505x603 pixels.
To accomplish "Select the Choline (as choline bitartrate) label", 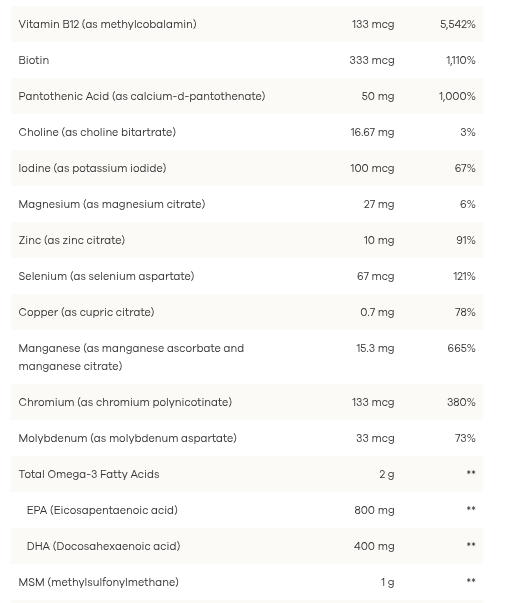I will (x=97, y=132).
